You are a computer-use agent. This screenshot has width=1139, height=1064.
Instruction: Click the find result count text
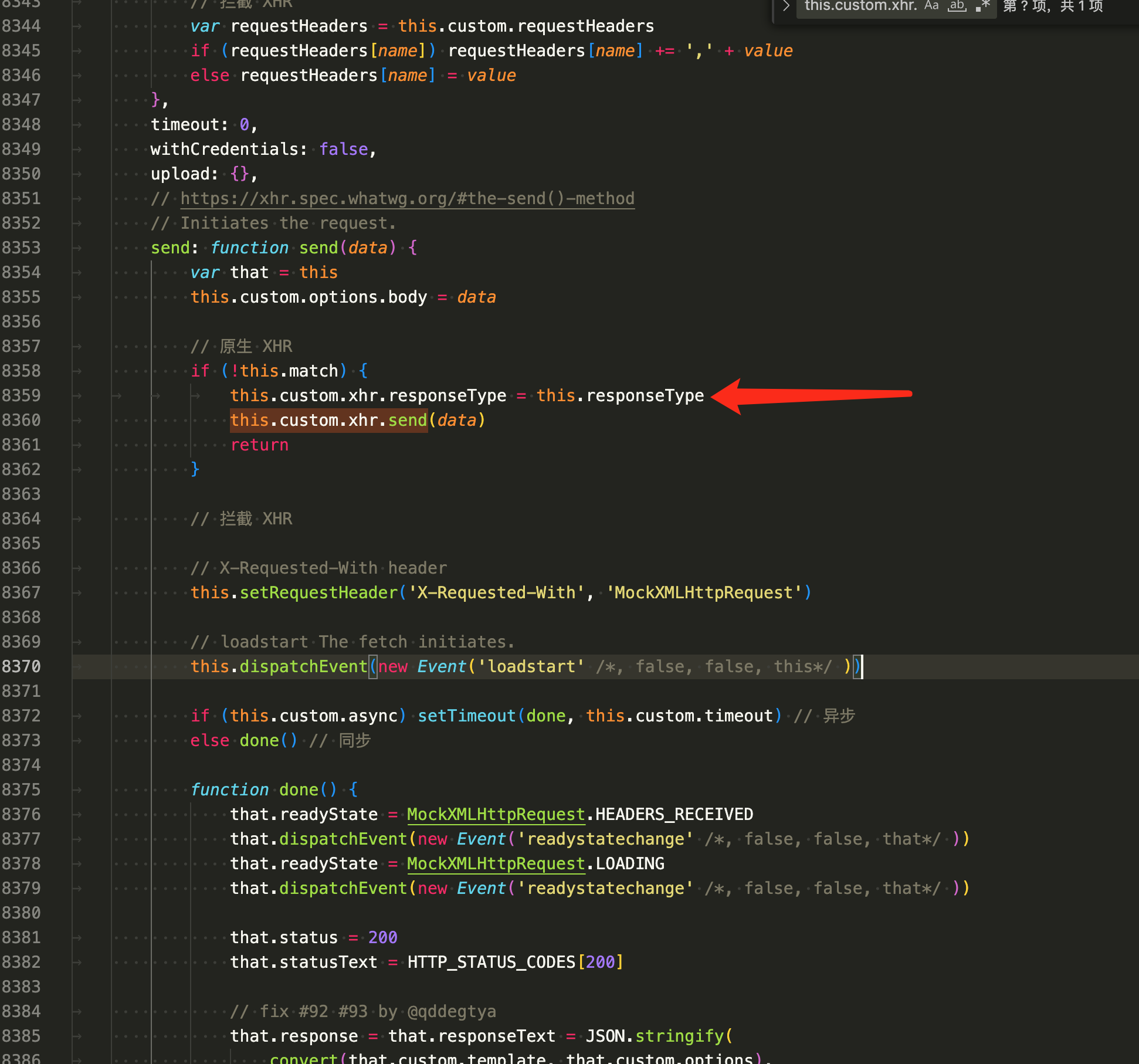(x=1053, y=6)
